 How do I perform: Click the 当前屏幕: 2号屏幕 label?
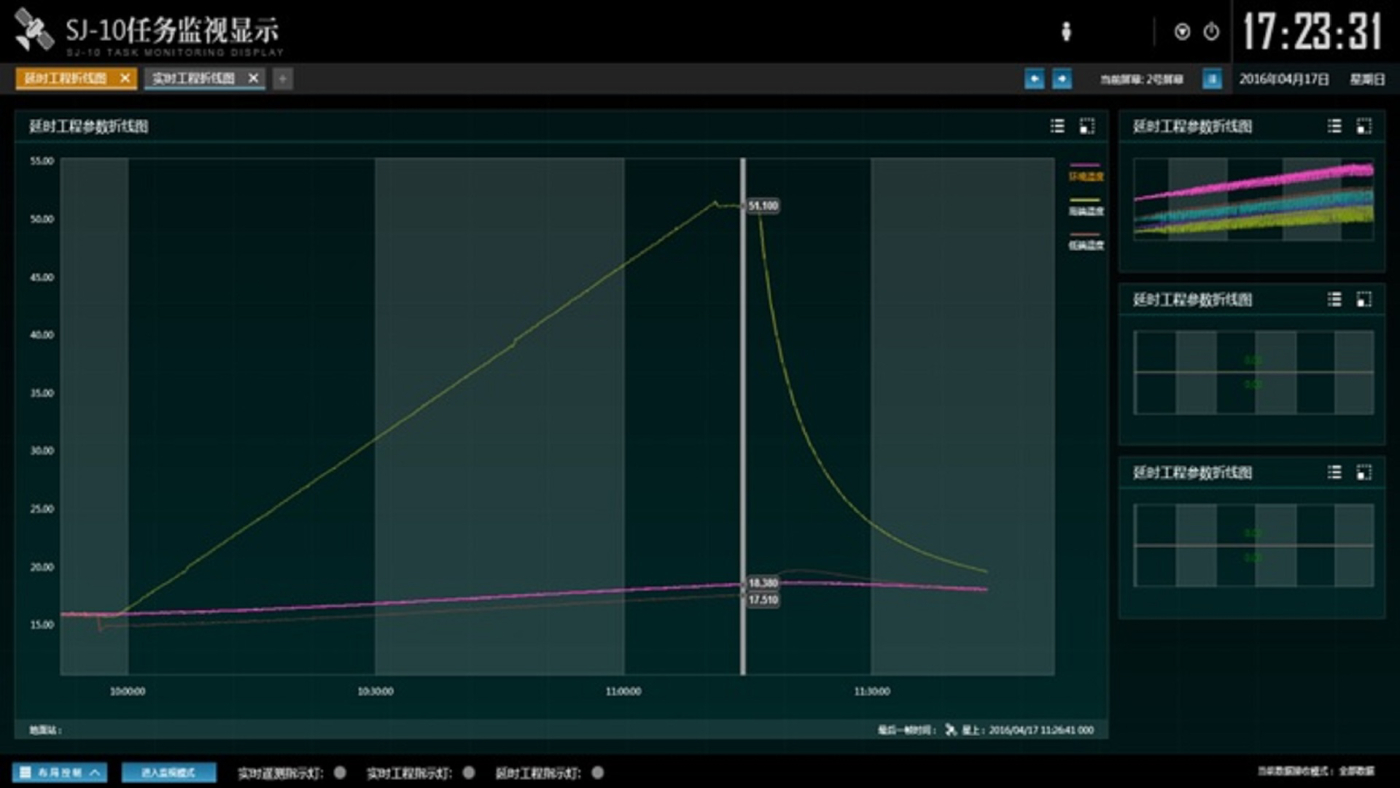(1144, 79)
